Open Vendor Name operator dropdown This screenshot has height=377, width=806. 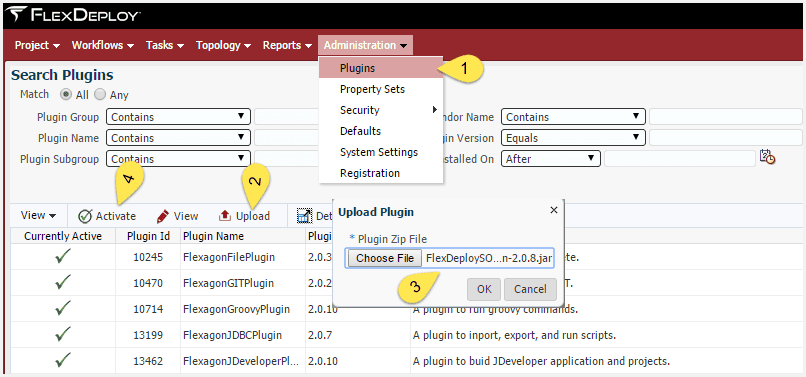point(573,117)
